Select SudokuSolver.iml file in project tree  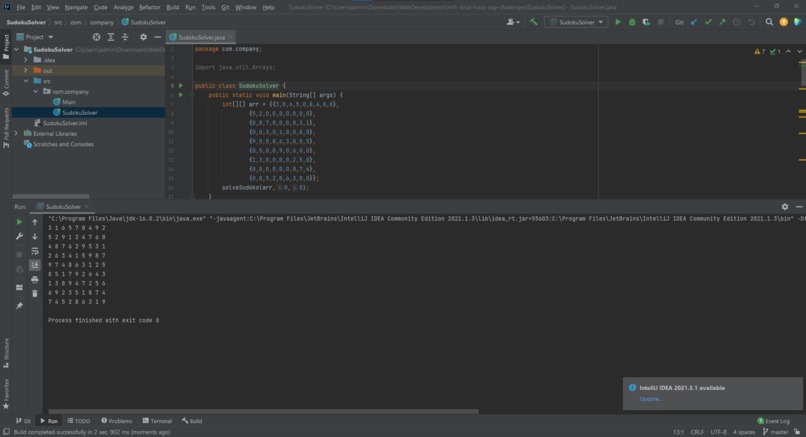[61, 123]
